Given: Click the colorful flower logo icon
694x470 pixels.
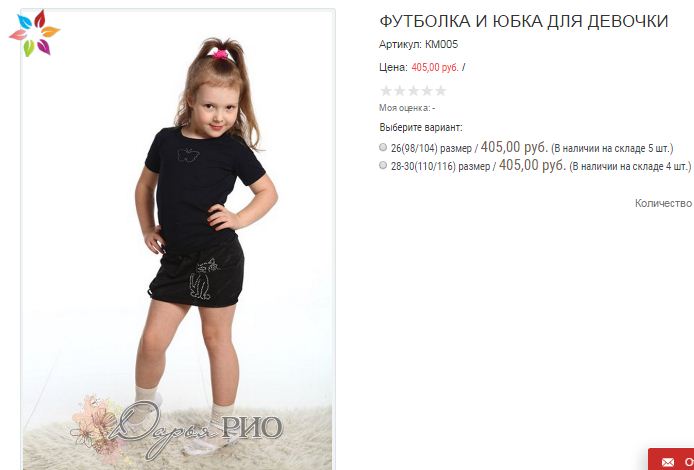Looking at the screenshot, I should [35, 33].
